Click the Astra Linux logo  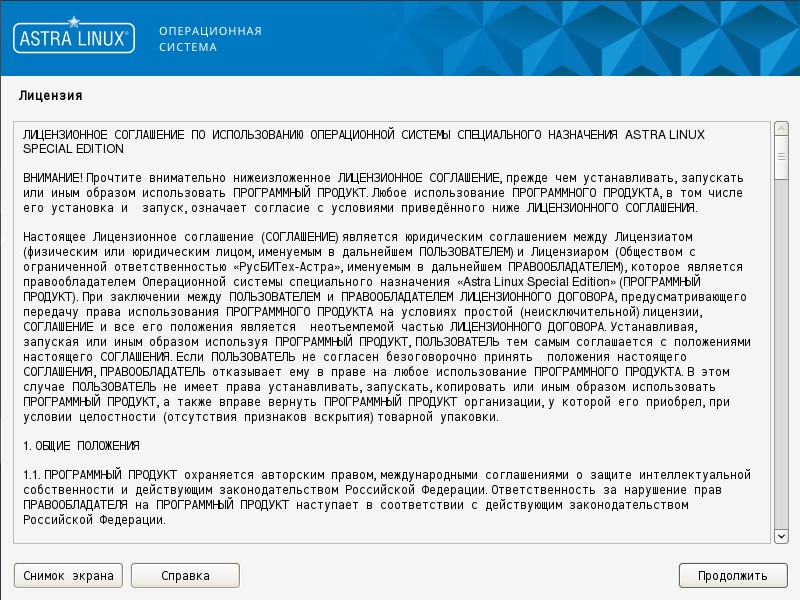(73, 39)
